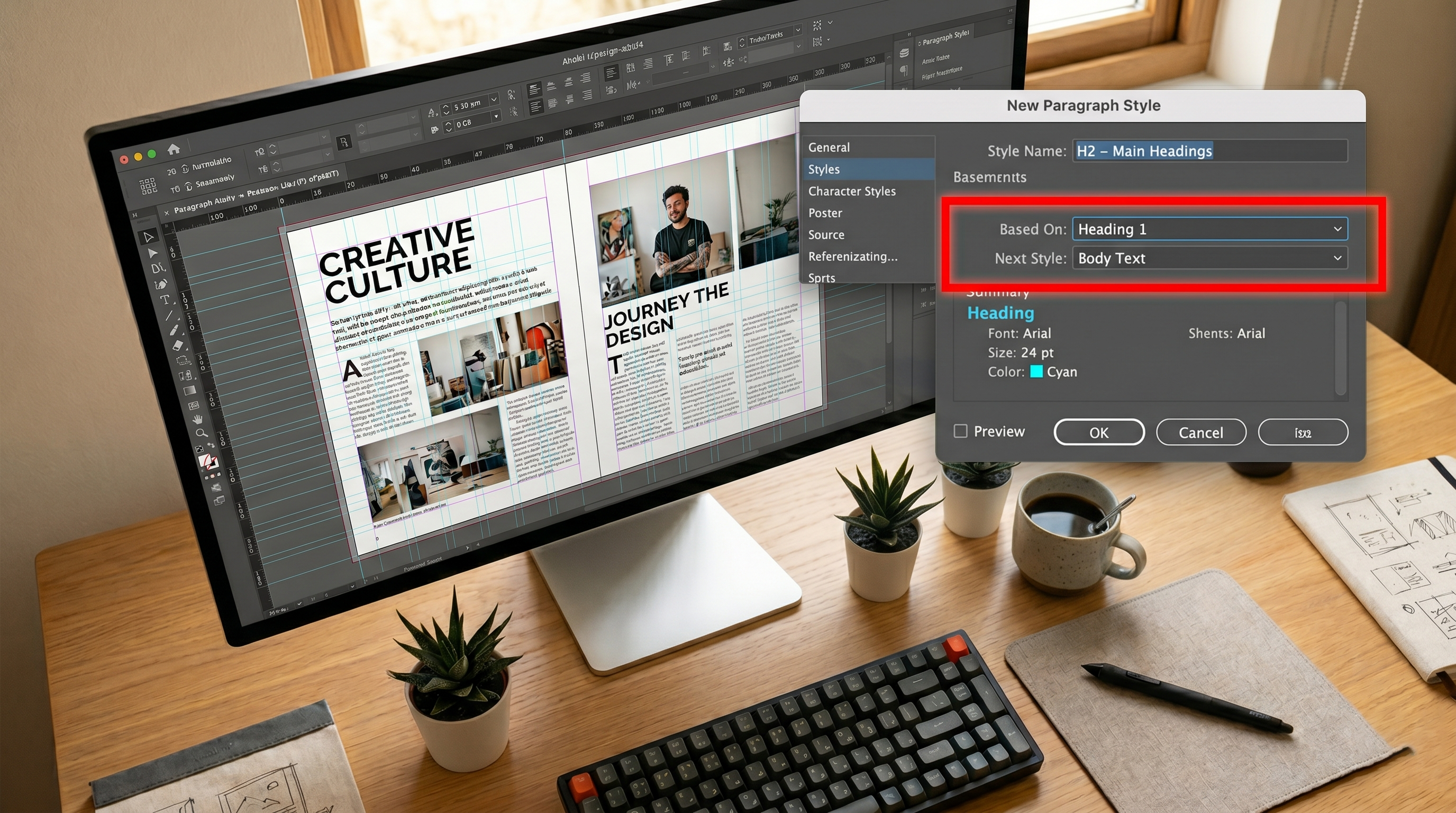Viewport: 1456px width, 813px height.
Task: Select the Type tool (T) in the toolbox
Action: point(165,300)
